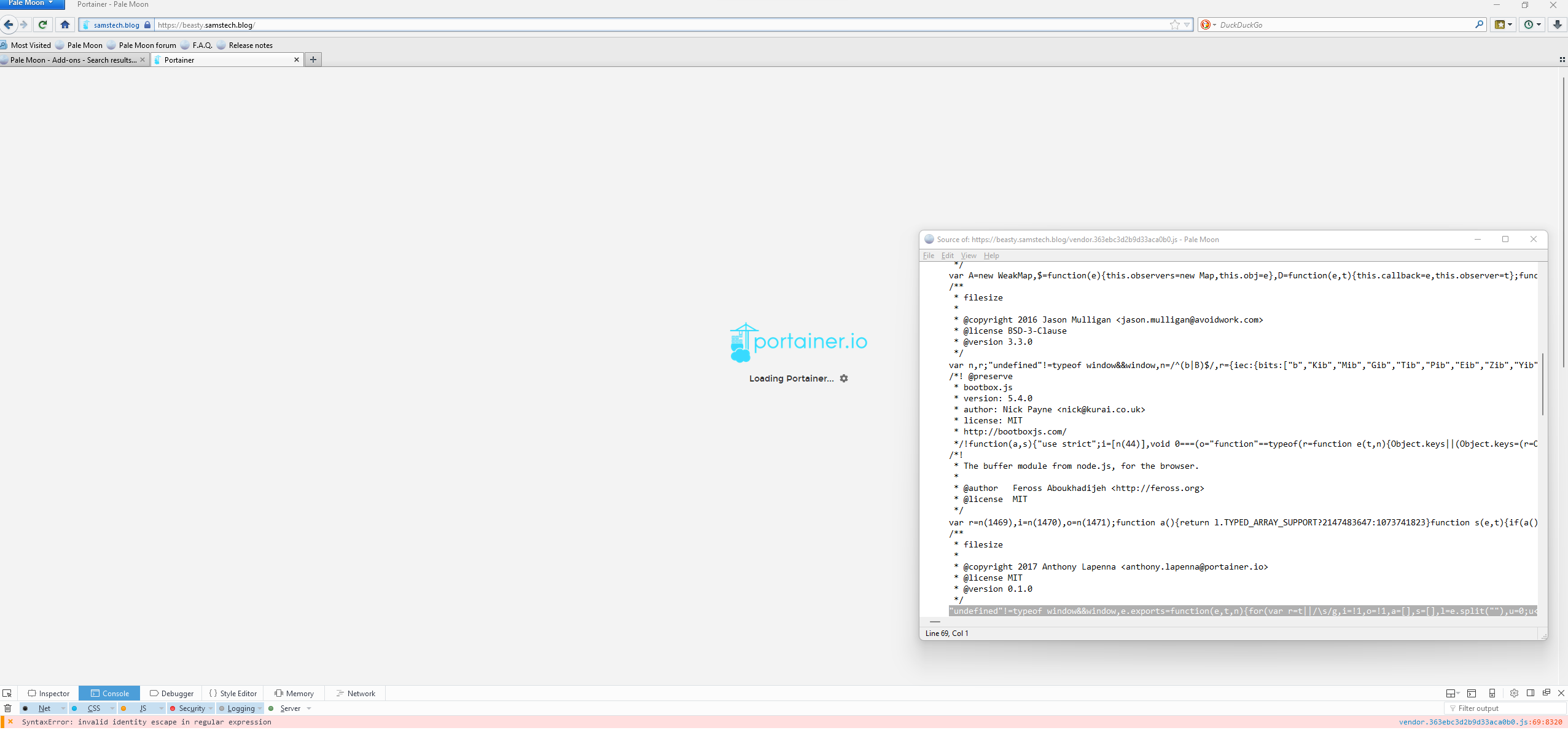Open the Pale Moon application menu
Viewport: 1568px width, 749px height.
click(32, 4)
